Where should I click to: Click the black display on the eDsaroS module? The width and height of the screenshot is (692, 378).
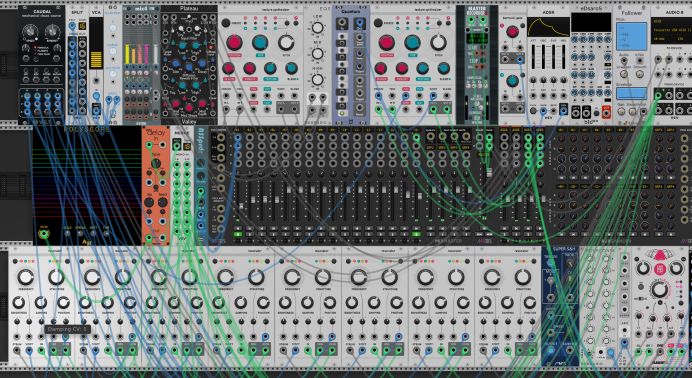pyautogui.click(x=591, y=22)
